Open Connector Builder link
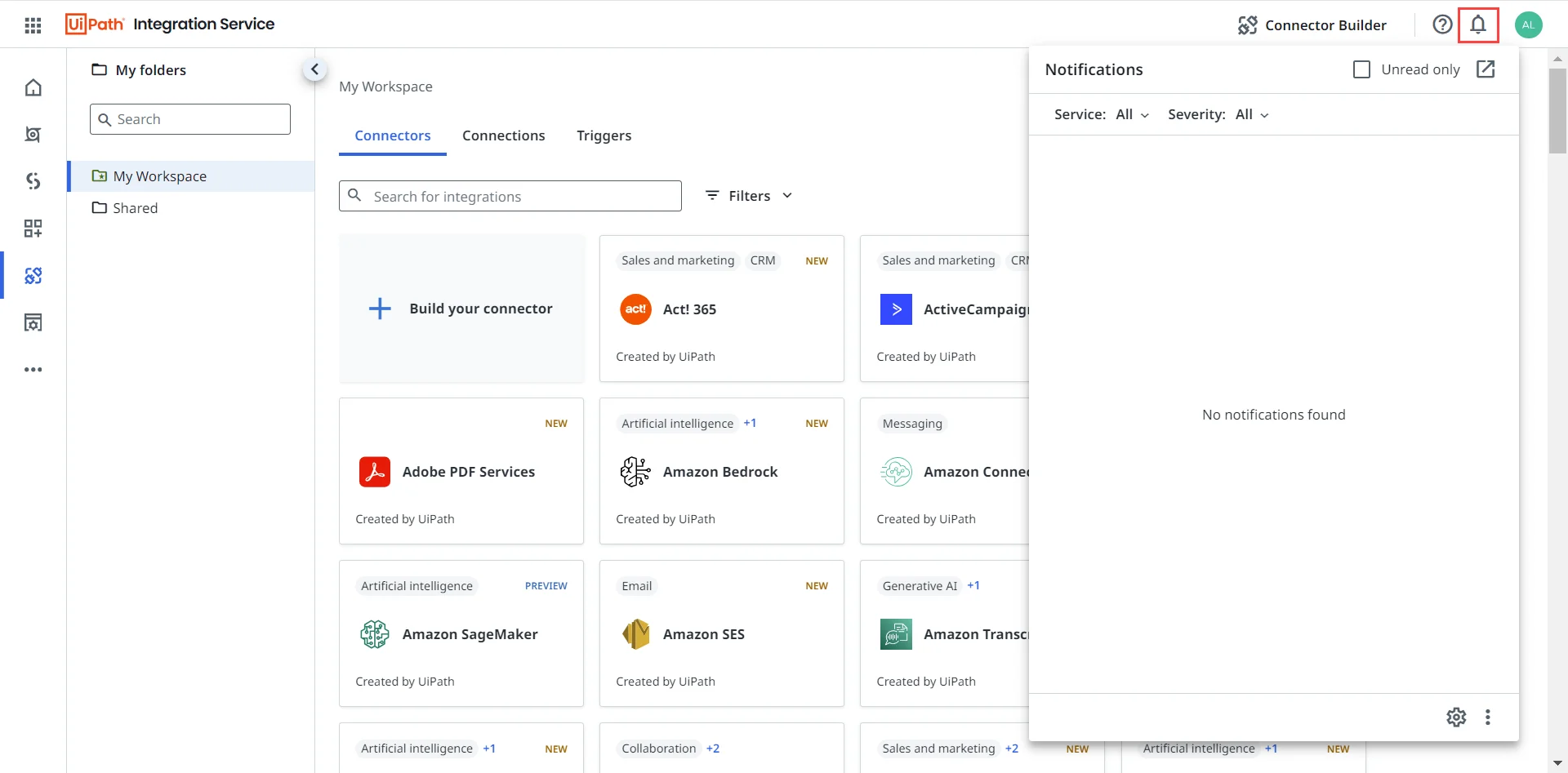Screen dimensions: 1568x773 [1312, 25]
